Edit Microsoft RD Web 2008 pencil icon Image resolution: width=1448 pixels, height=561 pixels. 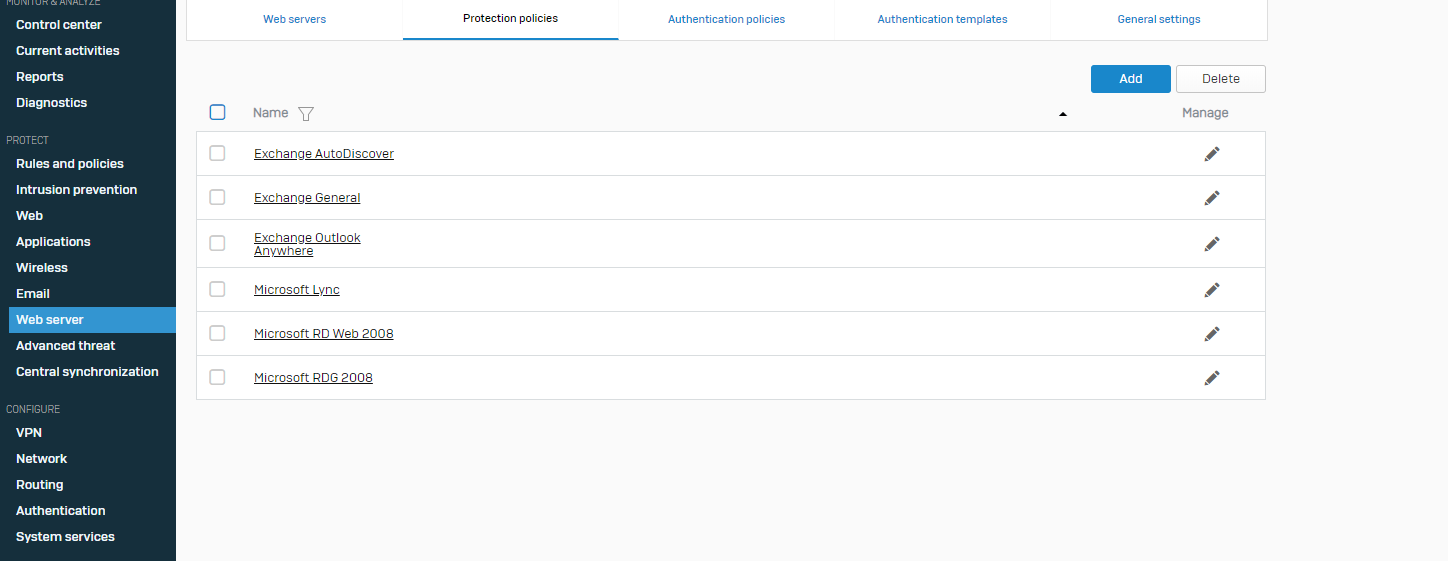pyautogui.click(x=1212, y=334)
